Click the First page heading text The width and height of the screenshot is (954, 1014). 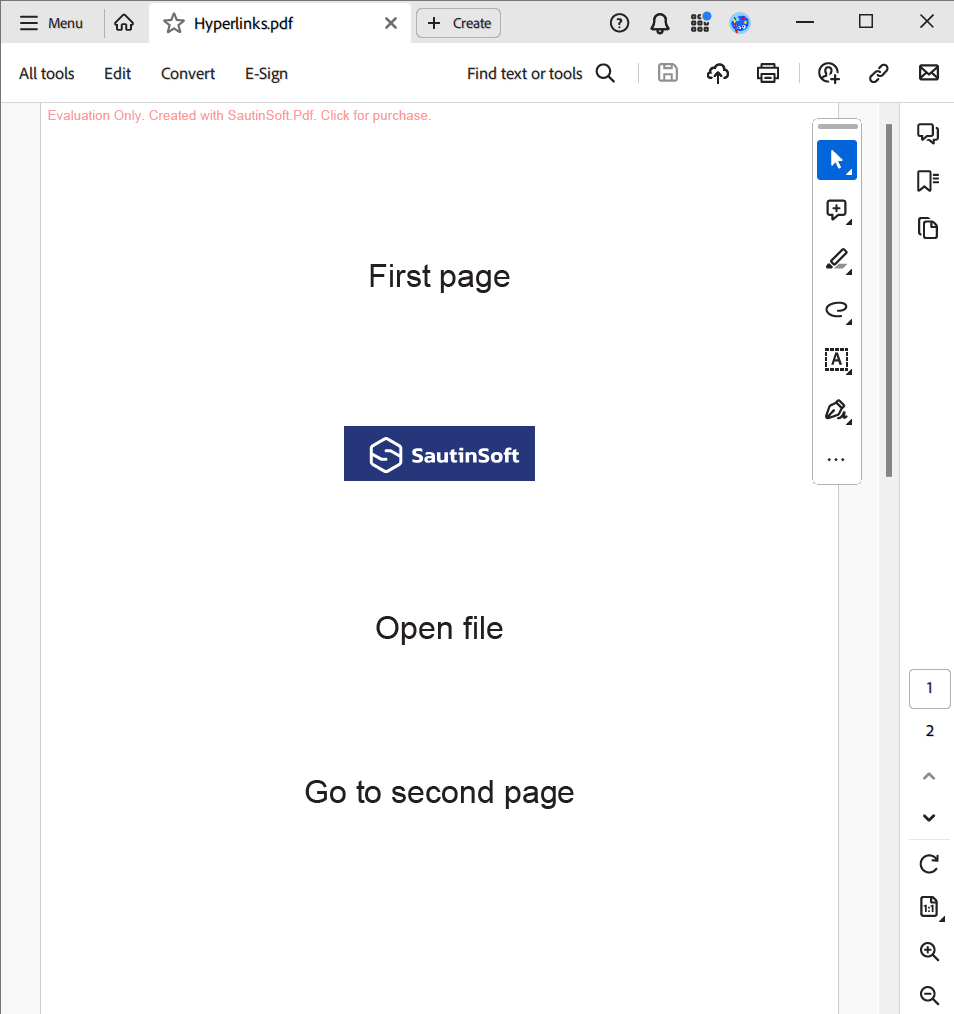click(x=439, y=277)
